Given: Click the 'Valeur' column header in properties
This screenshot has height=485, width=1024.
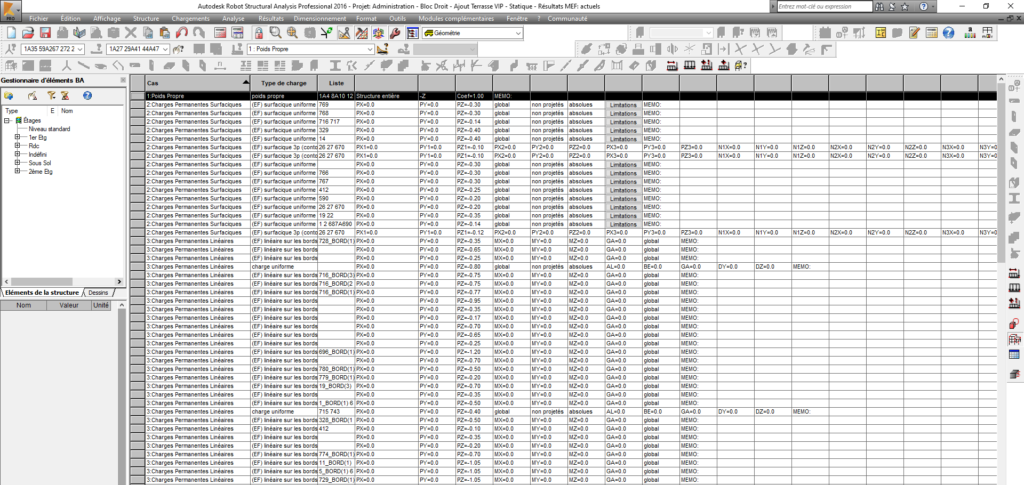Looking at the screenshot, I should click(x=69, y=305).
